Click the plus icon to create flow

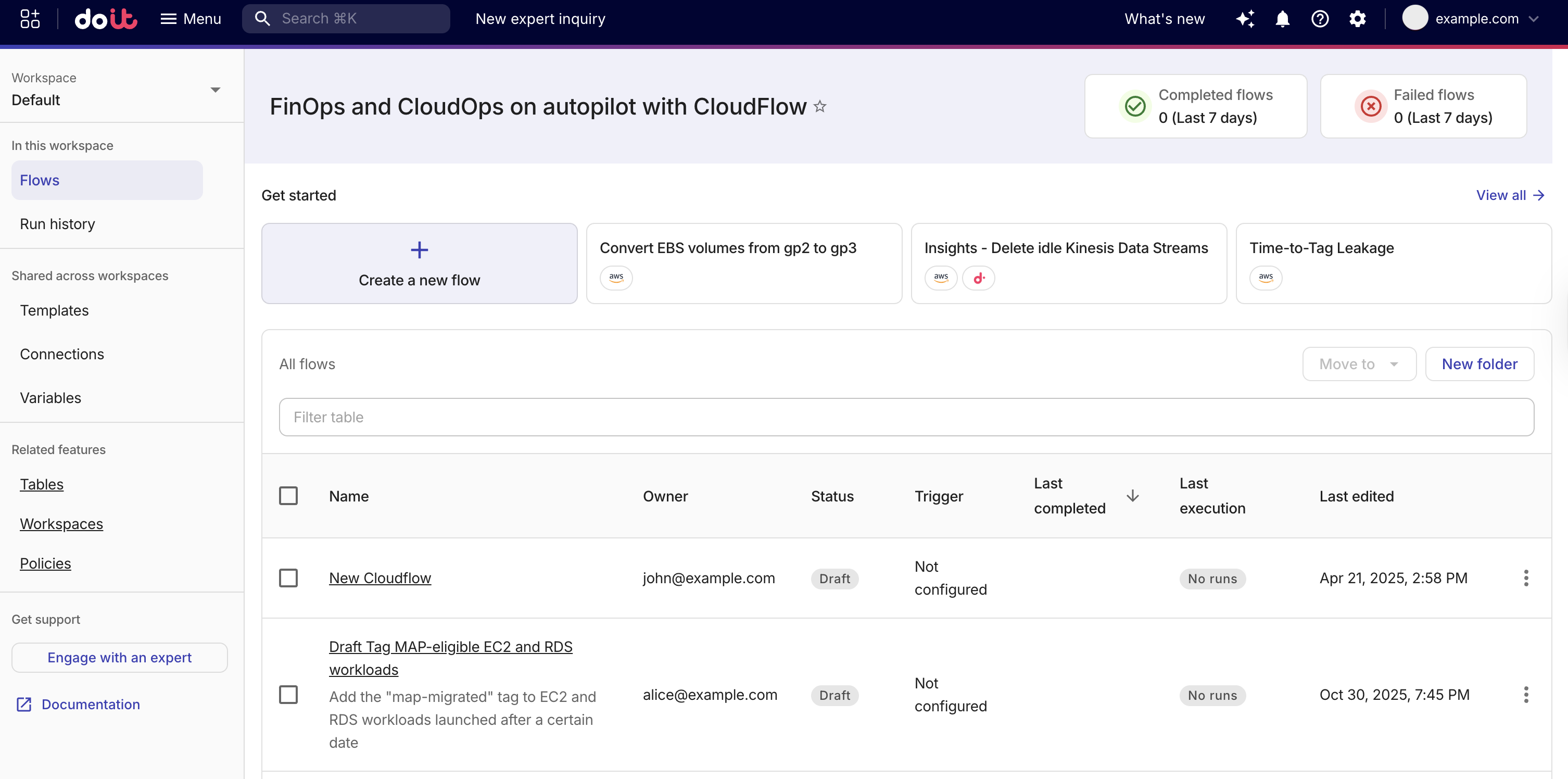pyautogui.click(x=420, y=250)
